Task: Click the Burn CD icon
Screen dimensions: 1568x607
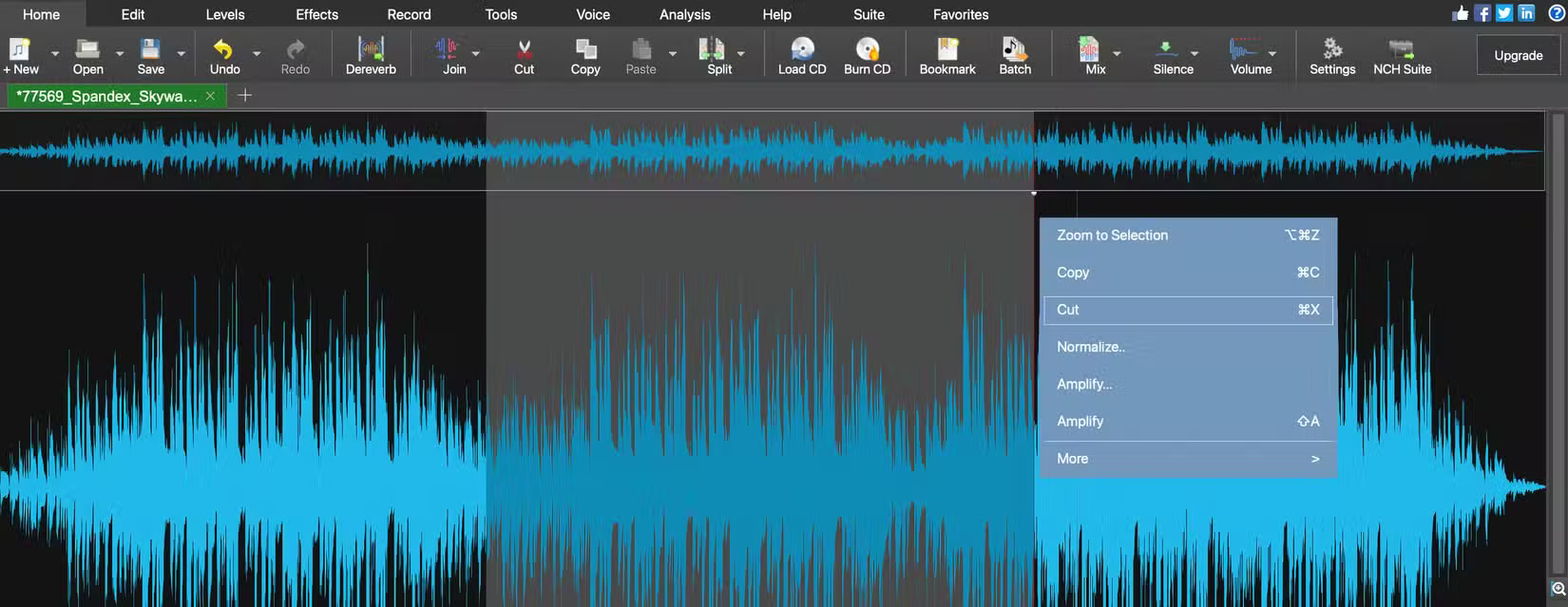Action: pyautogui.click(x=867, y=49)
